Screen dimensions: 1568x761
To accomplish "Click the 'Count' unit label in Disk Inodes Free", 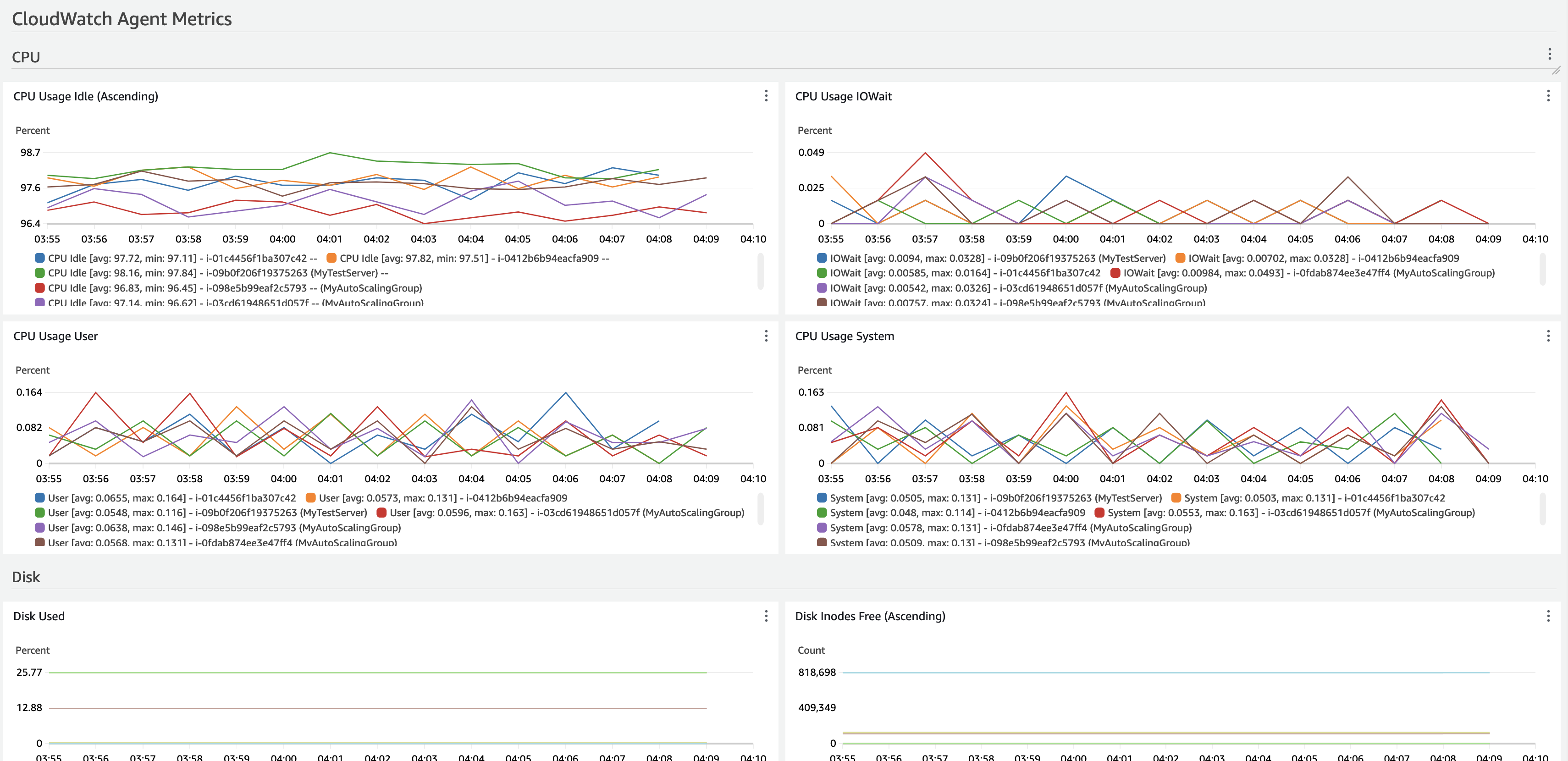I will [812, 650].
